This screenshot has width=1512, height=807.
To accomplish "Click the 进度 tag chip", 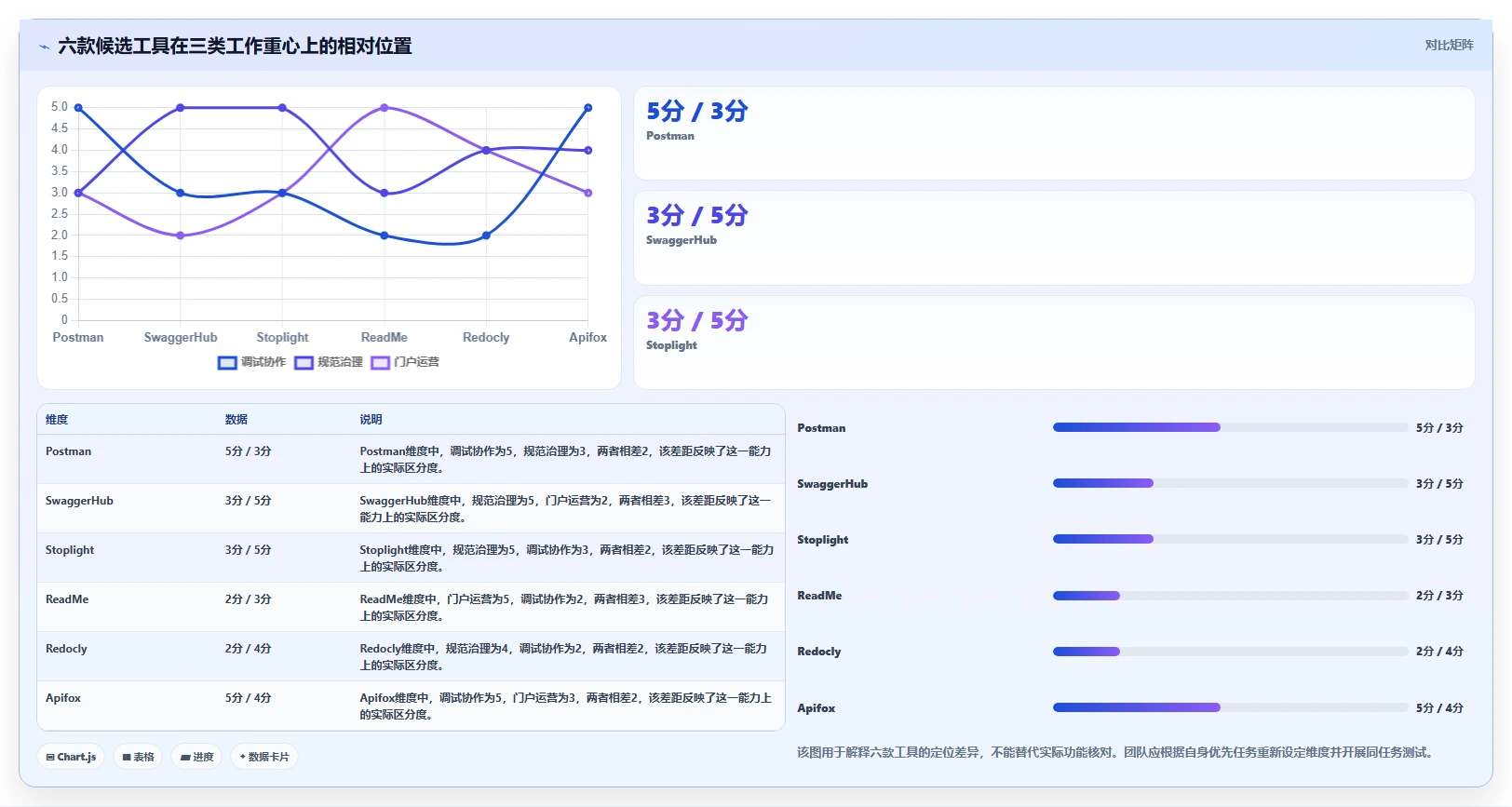I will [196, 757].
